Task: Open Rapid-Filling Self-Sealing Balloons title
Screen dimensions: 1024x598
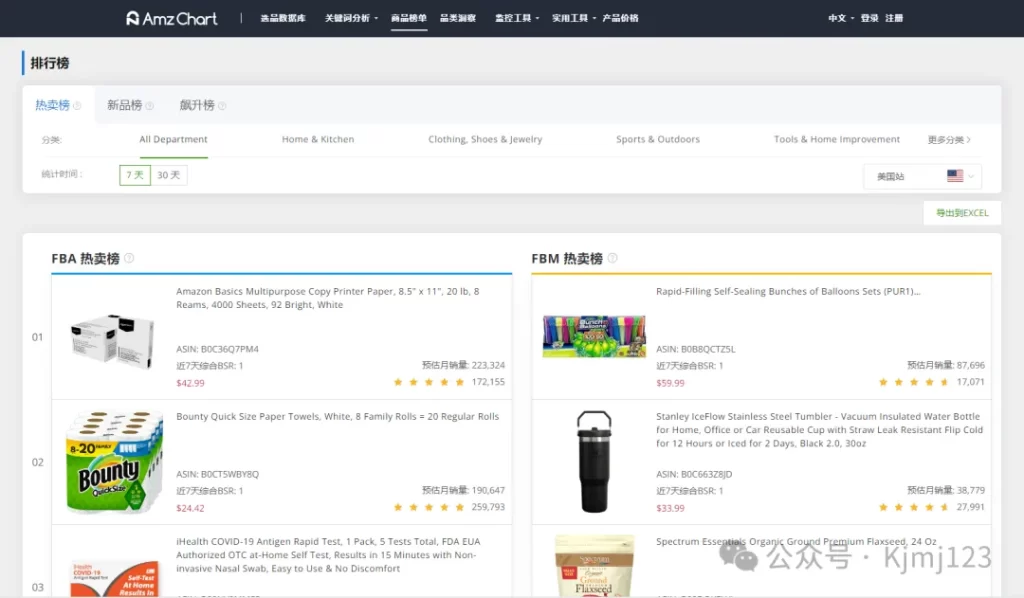Action: point(788,291)
